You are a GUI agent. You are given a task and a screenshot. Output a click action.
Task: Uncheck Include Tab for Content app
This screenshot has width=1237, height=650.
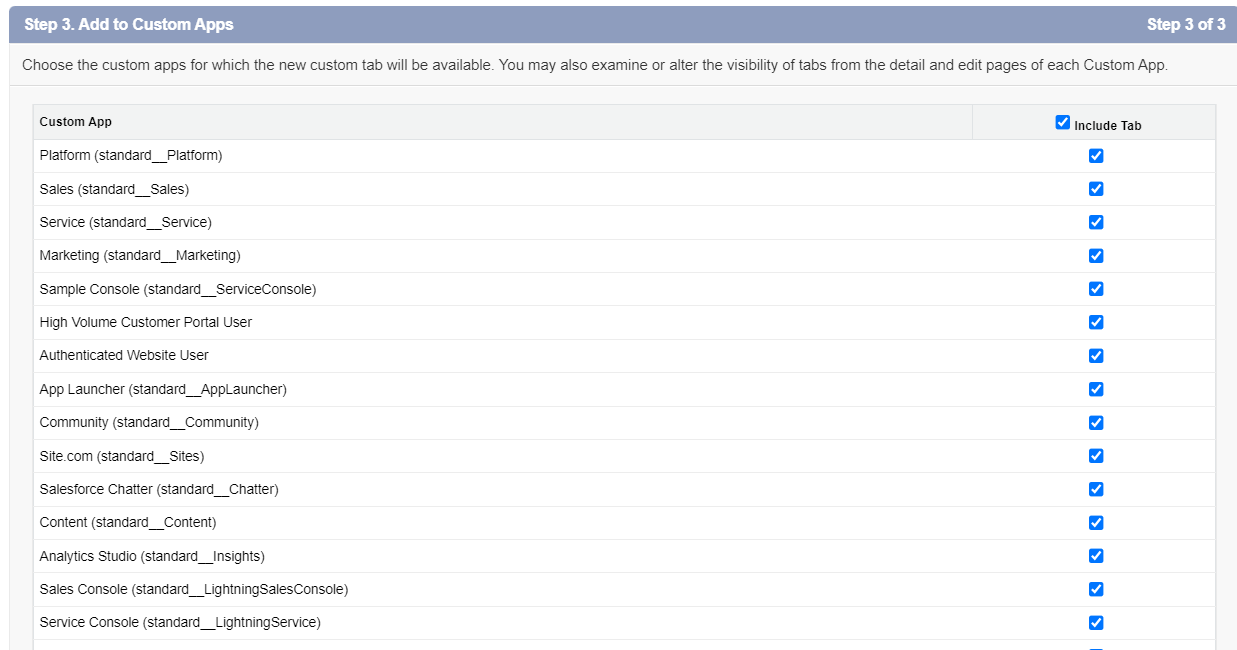point(1096,523)
